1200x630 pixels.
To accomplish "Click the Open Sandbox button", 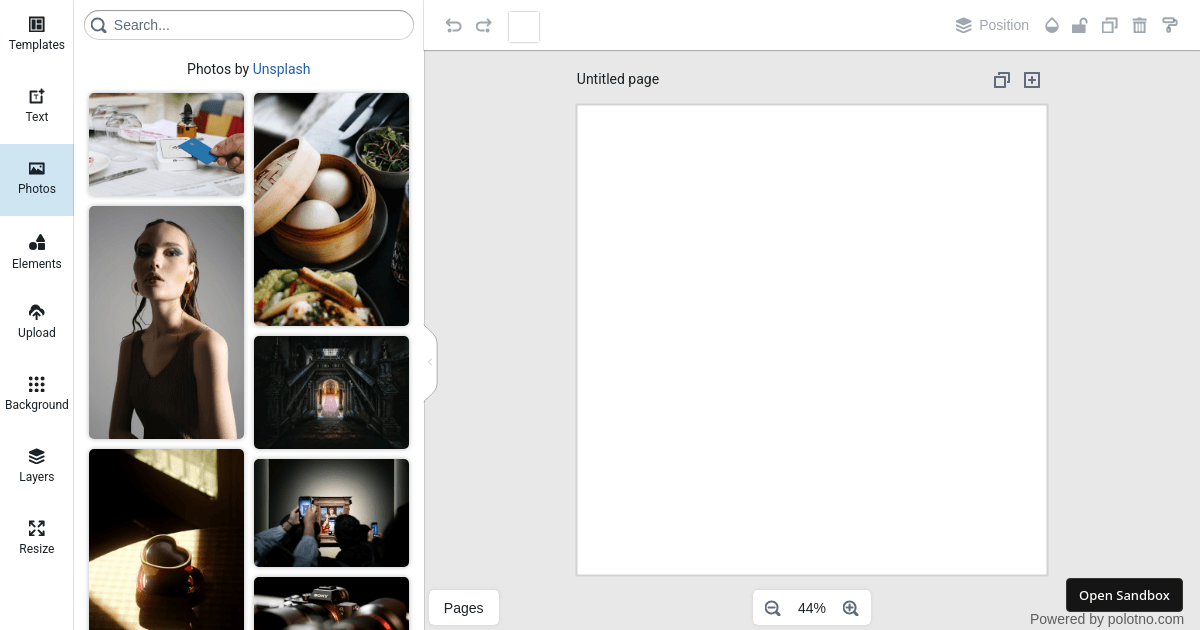I will pos(1124,595).
